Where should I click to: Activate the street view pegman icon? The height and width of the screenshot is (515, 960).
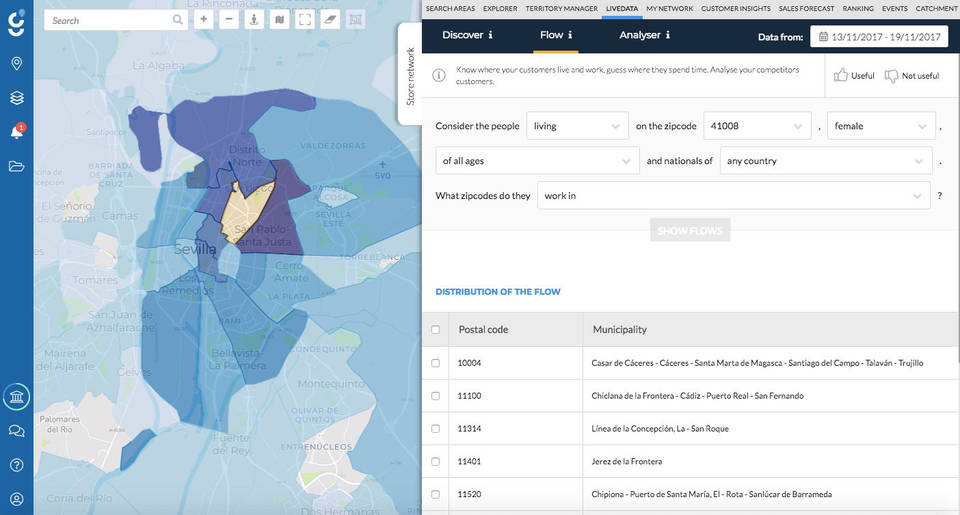(x=254, y=19)
